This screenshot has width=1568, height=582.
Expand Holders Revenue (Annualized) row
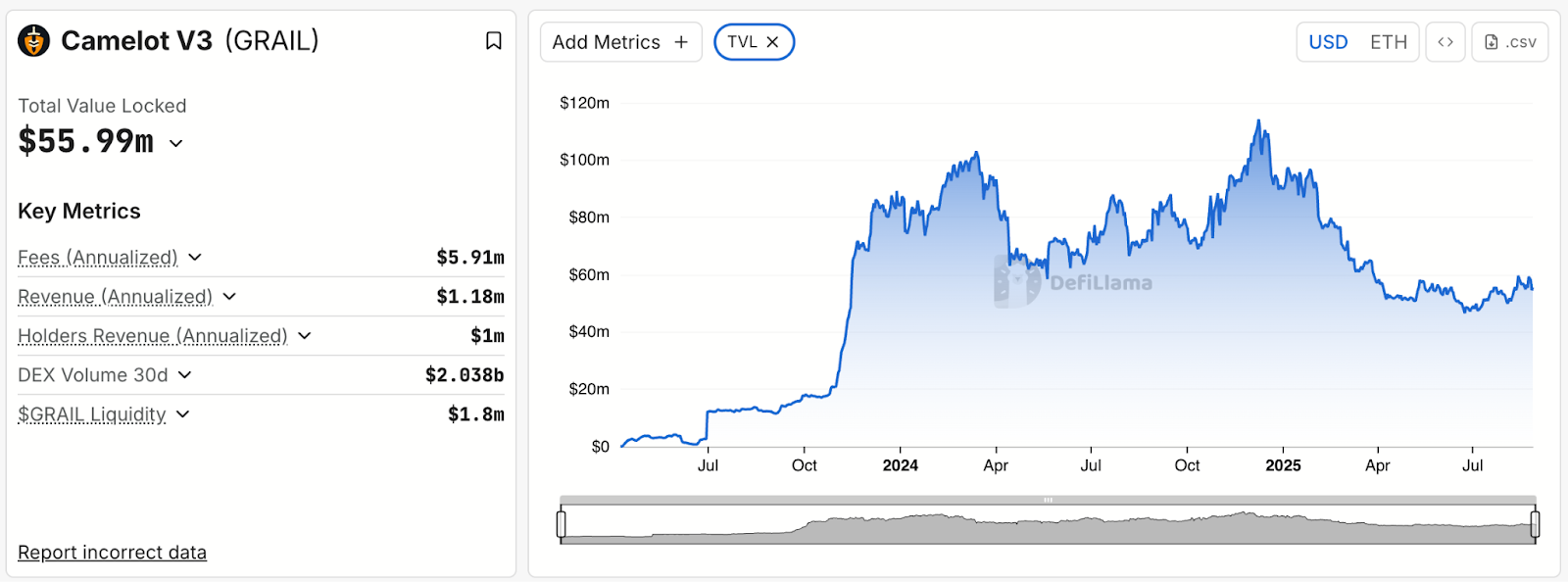[x=305, y=336]
